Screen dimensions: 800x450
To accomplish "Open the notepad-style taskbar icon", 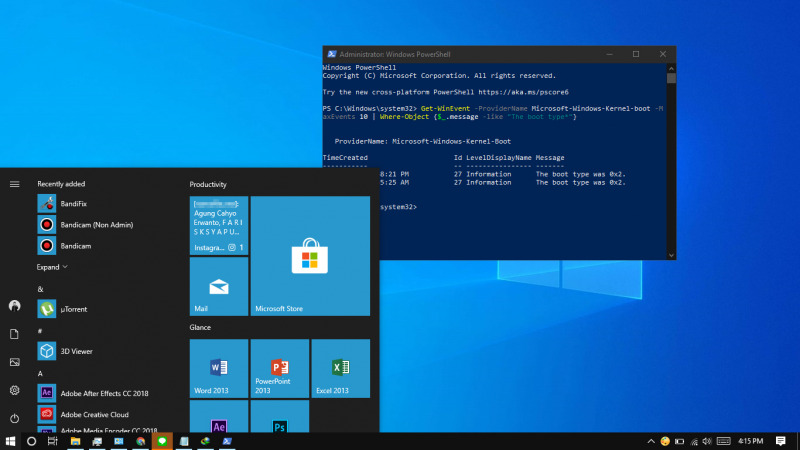I will tap(184, 441).
